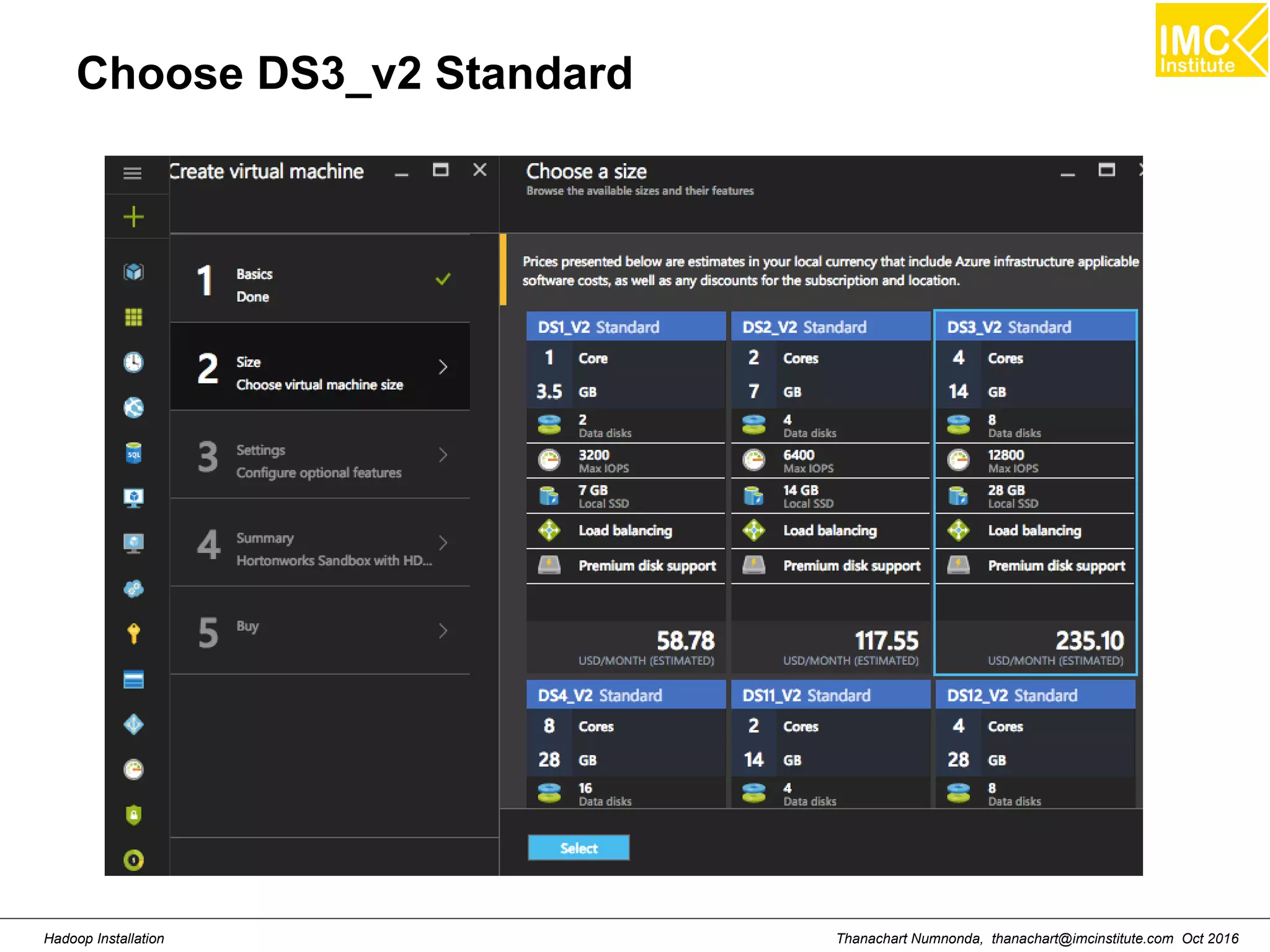This screenshot has width=1270, height=952.
Task: Open the blue Storage accounts icon
Action: (133, 679)
